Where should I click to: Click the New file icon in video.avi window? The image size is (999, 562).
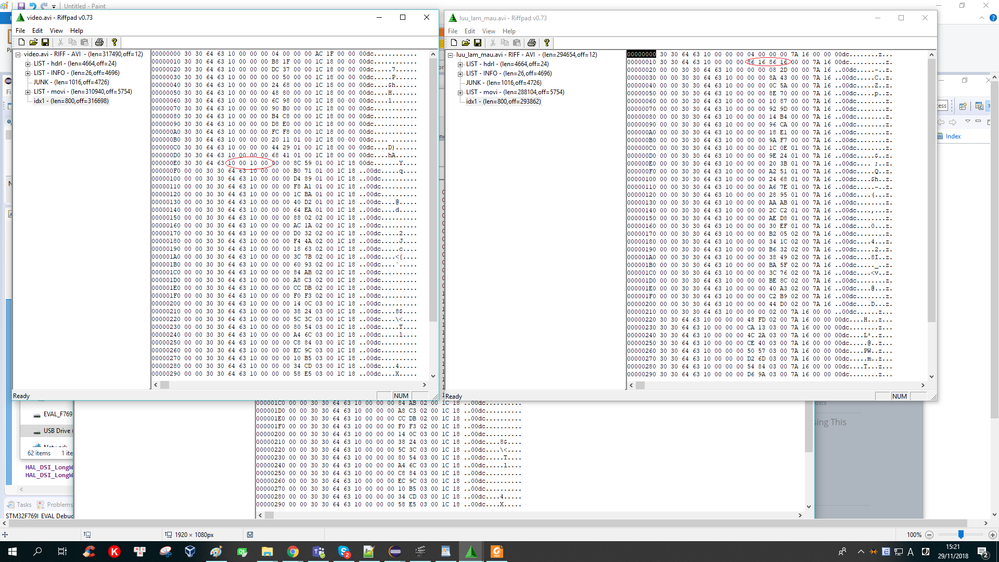coord(21,42)
